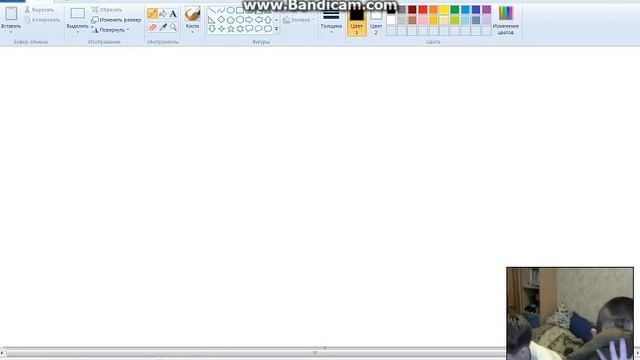Viewport: 640px width, 360px height.
Task: Choose the oval callout shape
Action: click(258, 29)
